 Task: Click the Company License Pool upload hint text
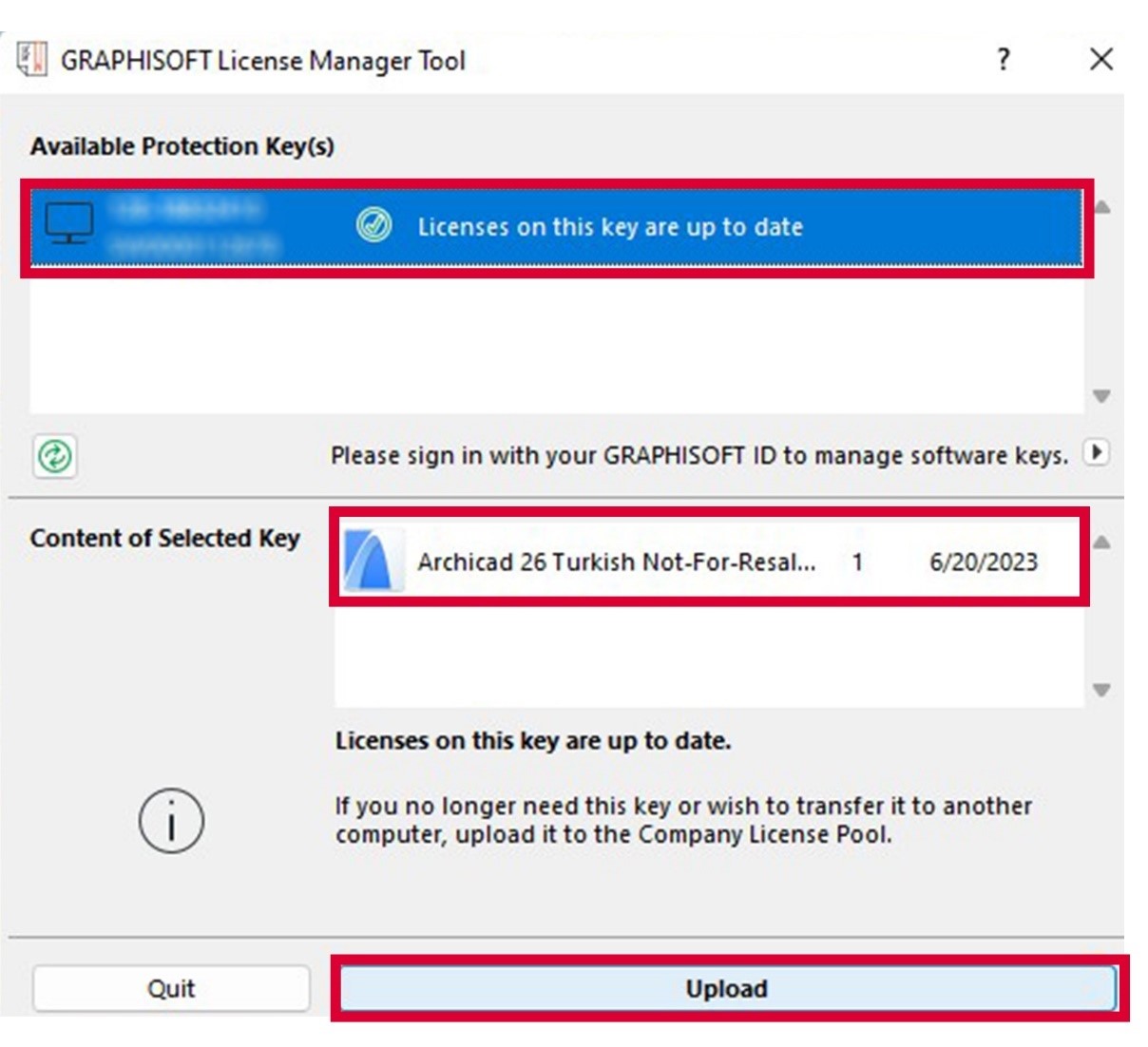pos(683,820)
